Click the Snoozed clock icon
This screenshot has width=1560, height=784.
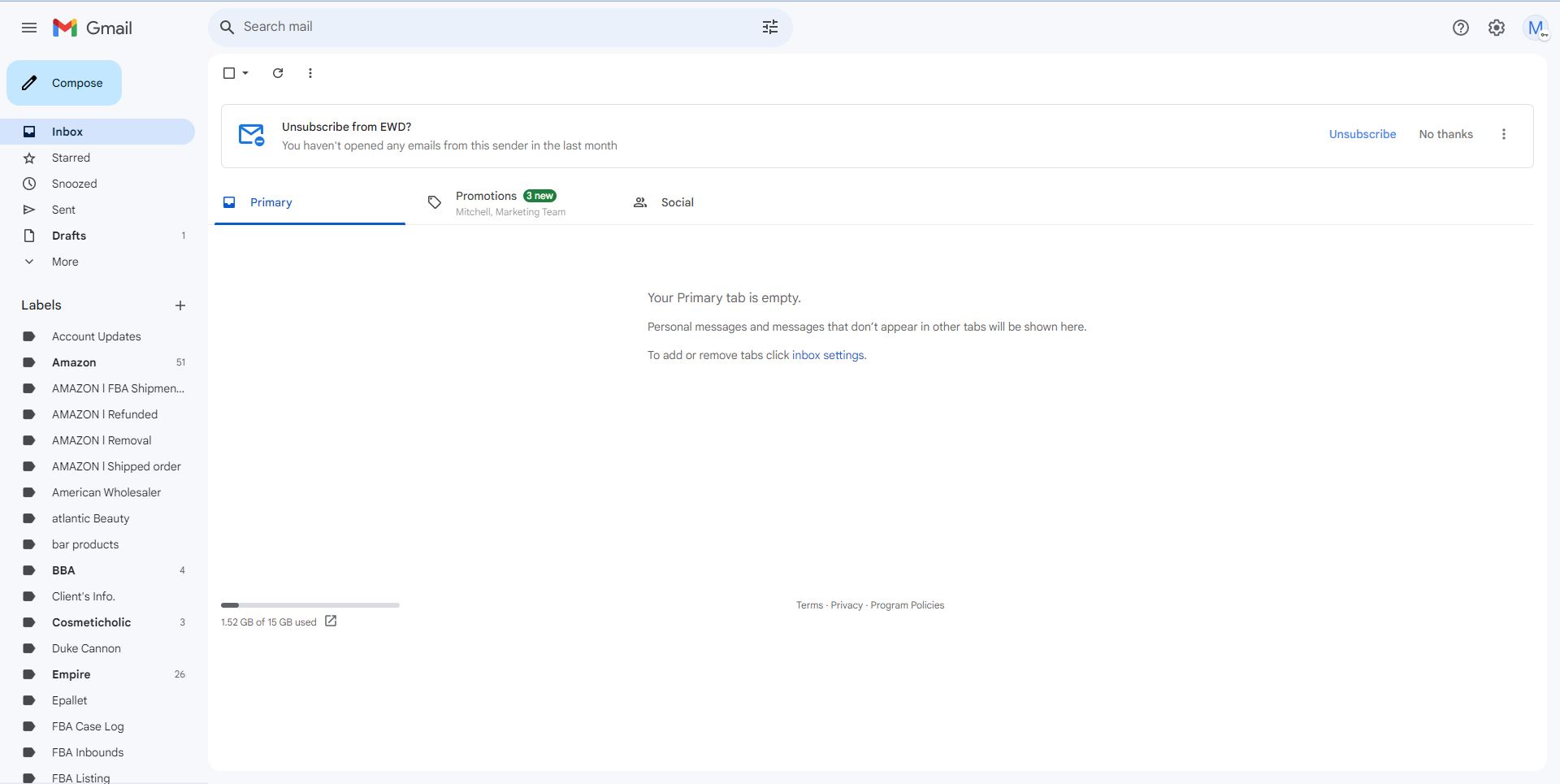(29, 184)
